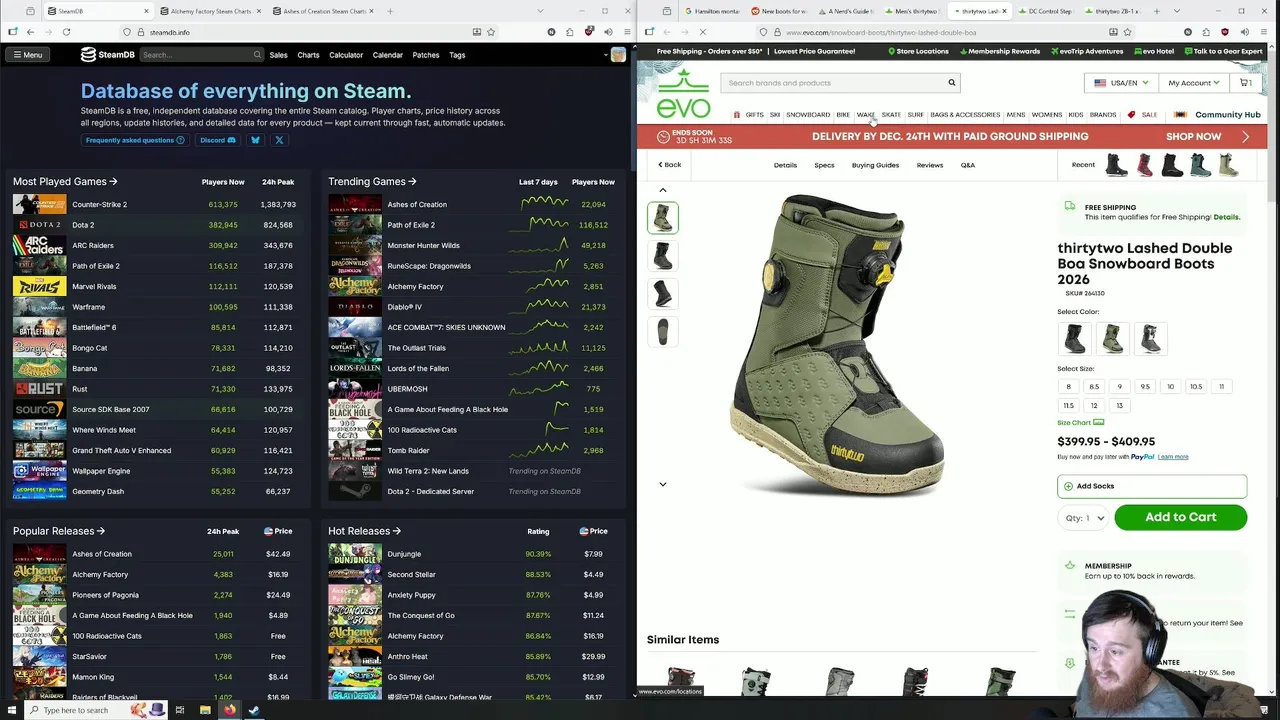The width and height of the screenshot is (1280, 720).
Task: Click the evo search magnifier button
Action: (x=951, y=83)
